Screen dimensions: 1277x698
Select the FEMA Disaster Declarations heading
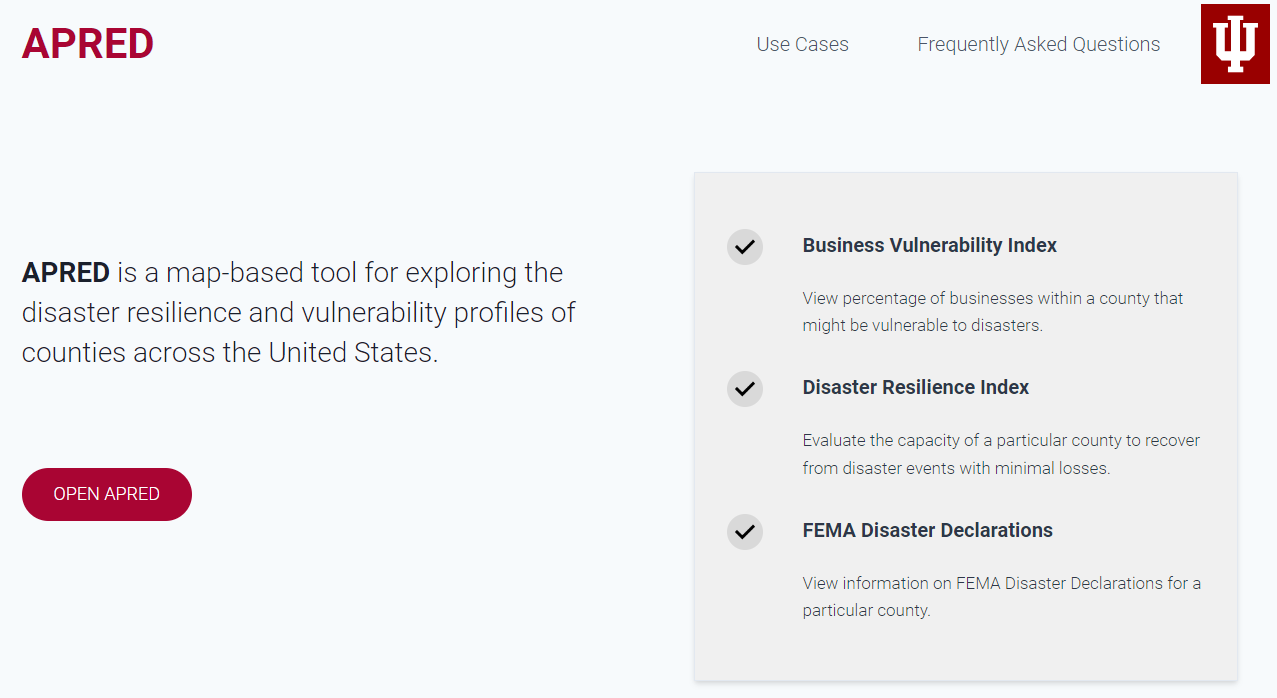927,530
